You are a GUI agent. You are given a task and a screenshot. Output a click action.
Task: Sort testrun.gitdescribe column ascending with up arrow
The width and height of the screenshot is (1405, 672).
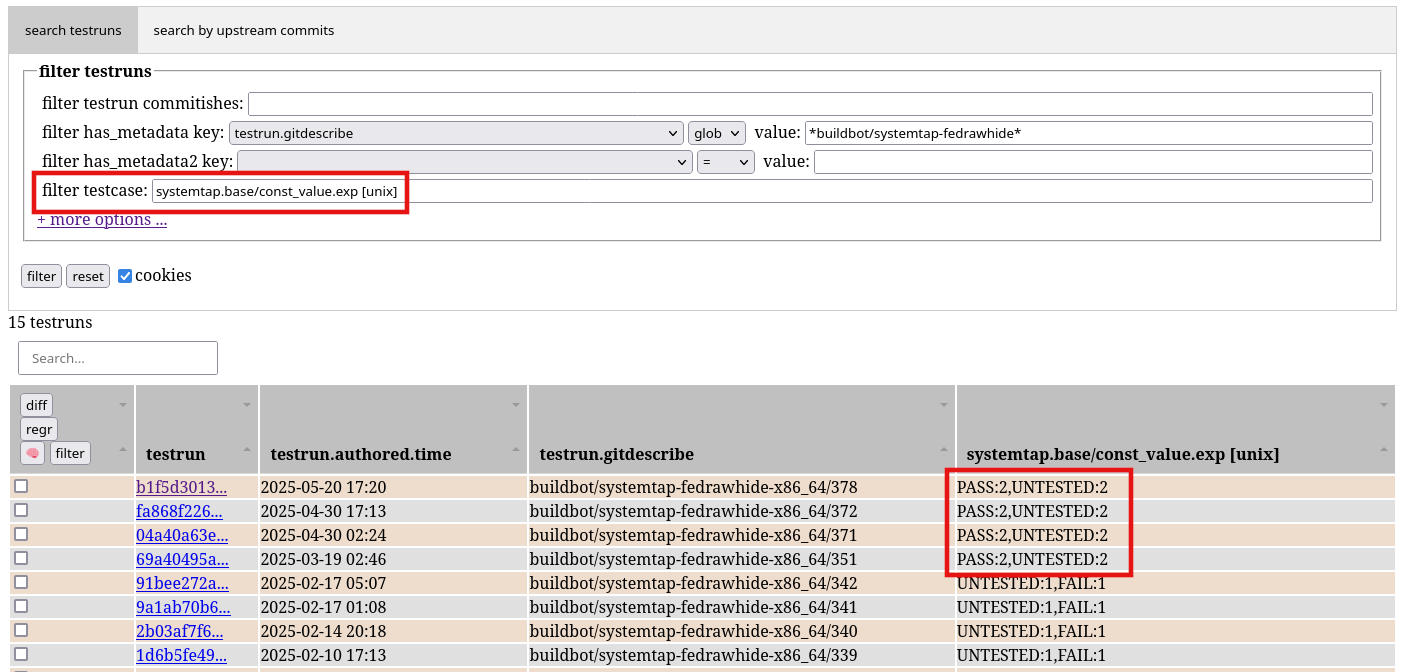(x=944, y=451)
